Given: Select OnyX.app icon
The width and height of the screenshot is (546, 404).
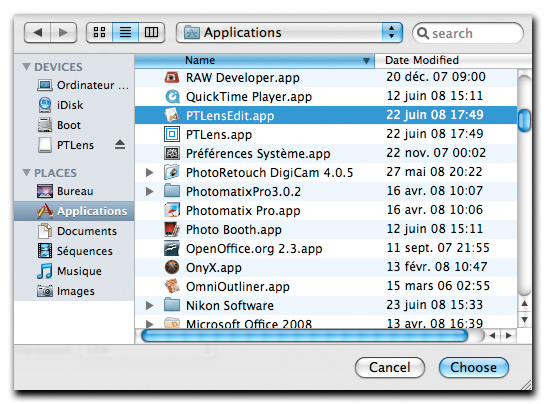Looking at the screenshot, I should (x=172, y=267).
